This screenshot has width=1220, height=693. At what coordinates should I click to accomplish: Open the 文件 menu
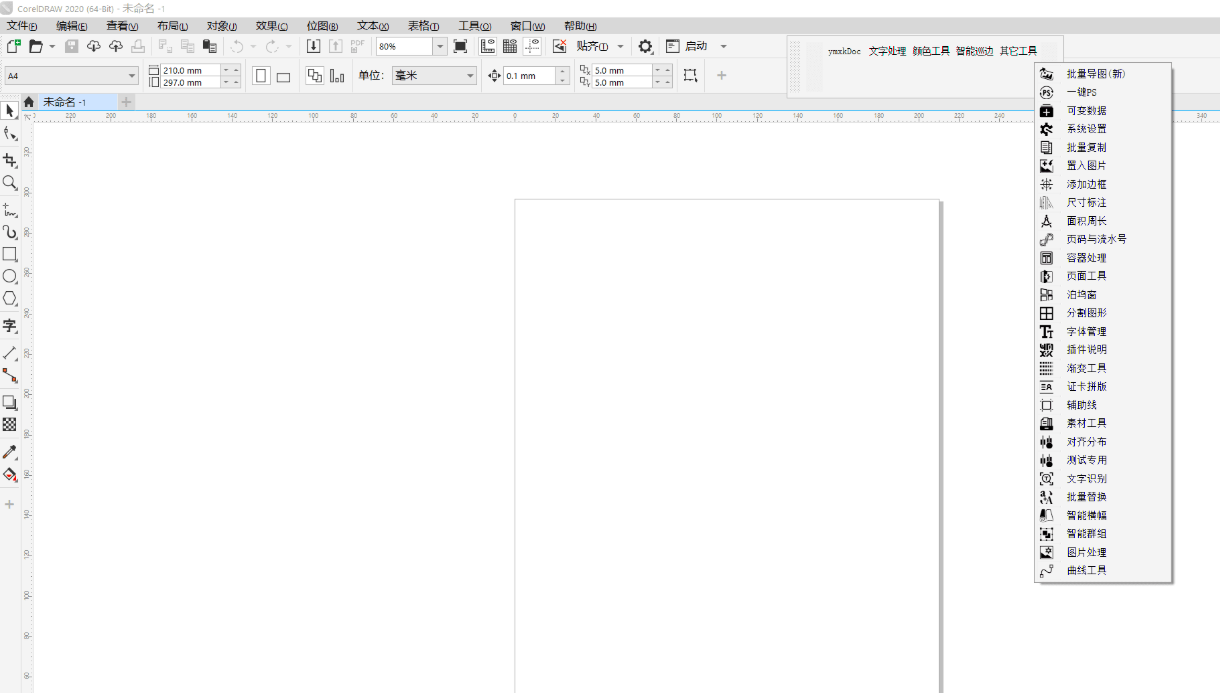[x=22, y=26]
